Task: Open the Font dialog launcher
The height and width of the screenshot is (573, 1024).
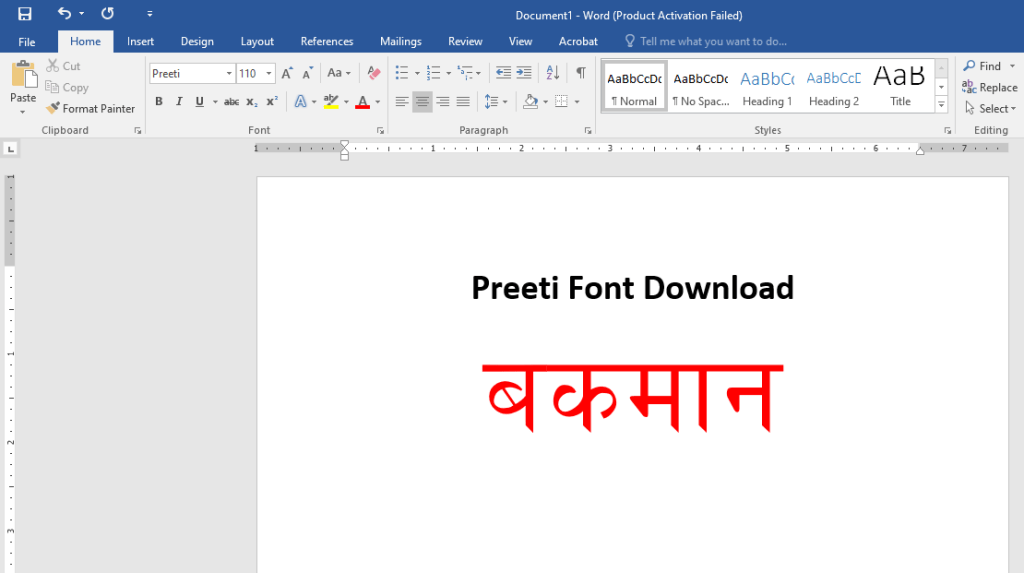Action: coord(380,131)
